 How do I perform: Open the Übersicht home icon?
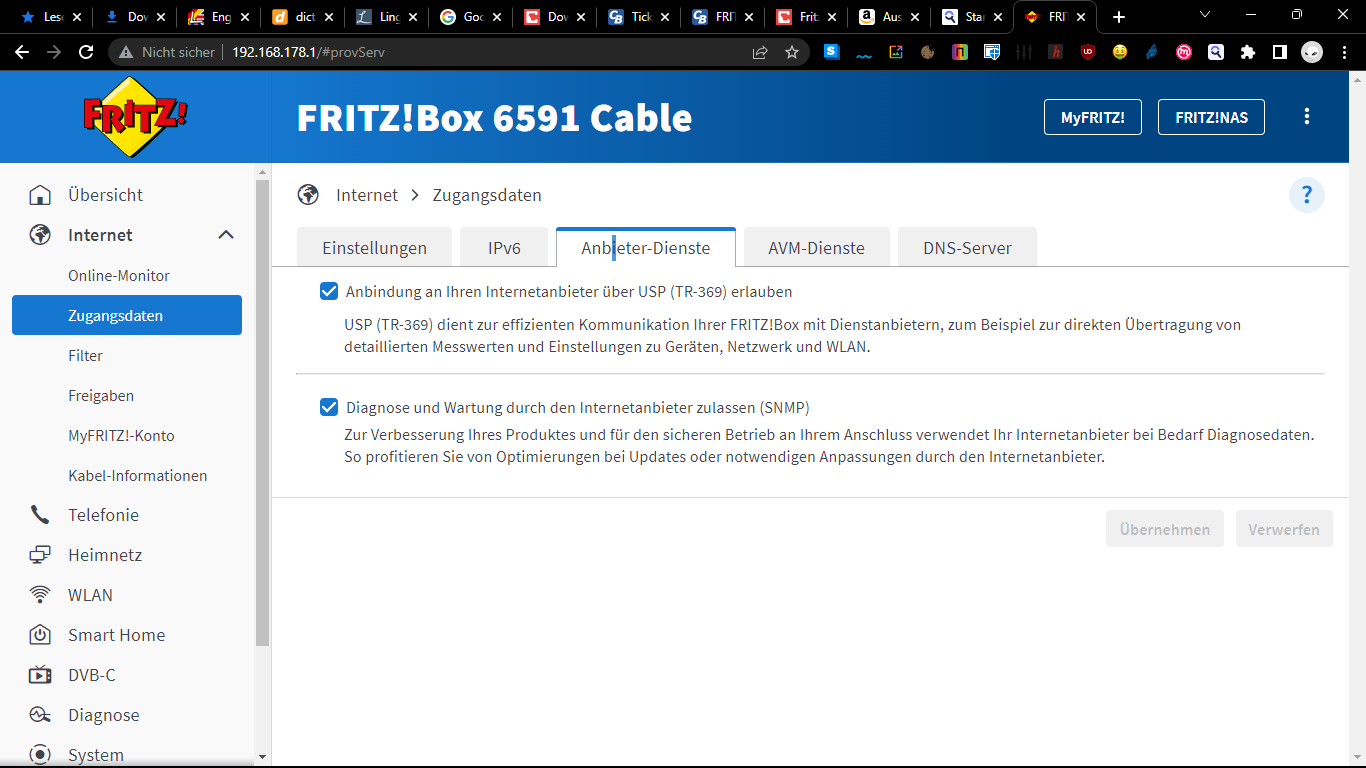pos(40,195)
